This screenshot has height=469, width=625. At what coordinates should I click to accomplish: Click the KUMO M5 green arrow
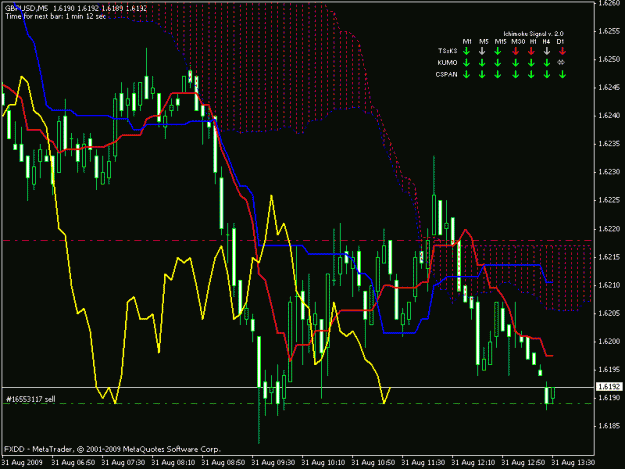[x=482, y=63]
